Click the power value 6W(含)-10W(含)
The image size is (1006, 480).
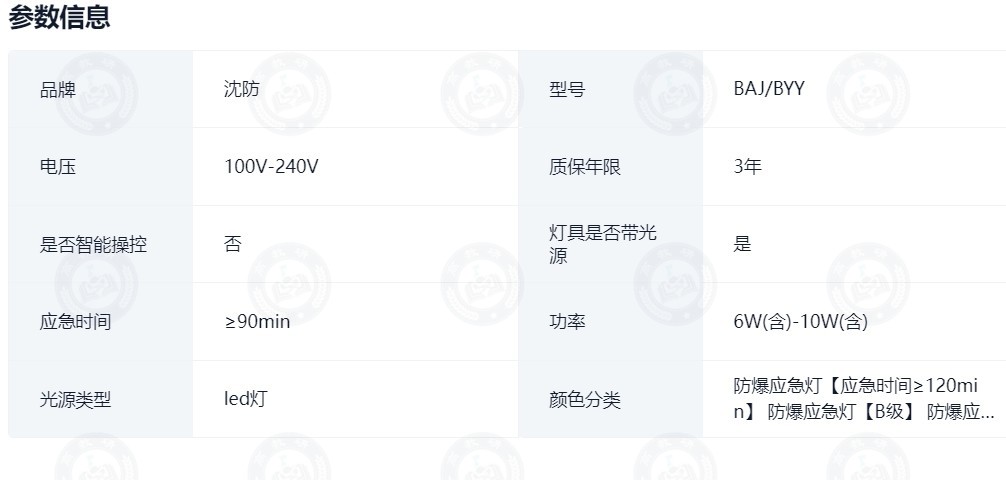(801, 321)
